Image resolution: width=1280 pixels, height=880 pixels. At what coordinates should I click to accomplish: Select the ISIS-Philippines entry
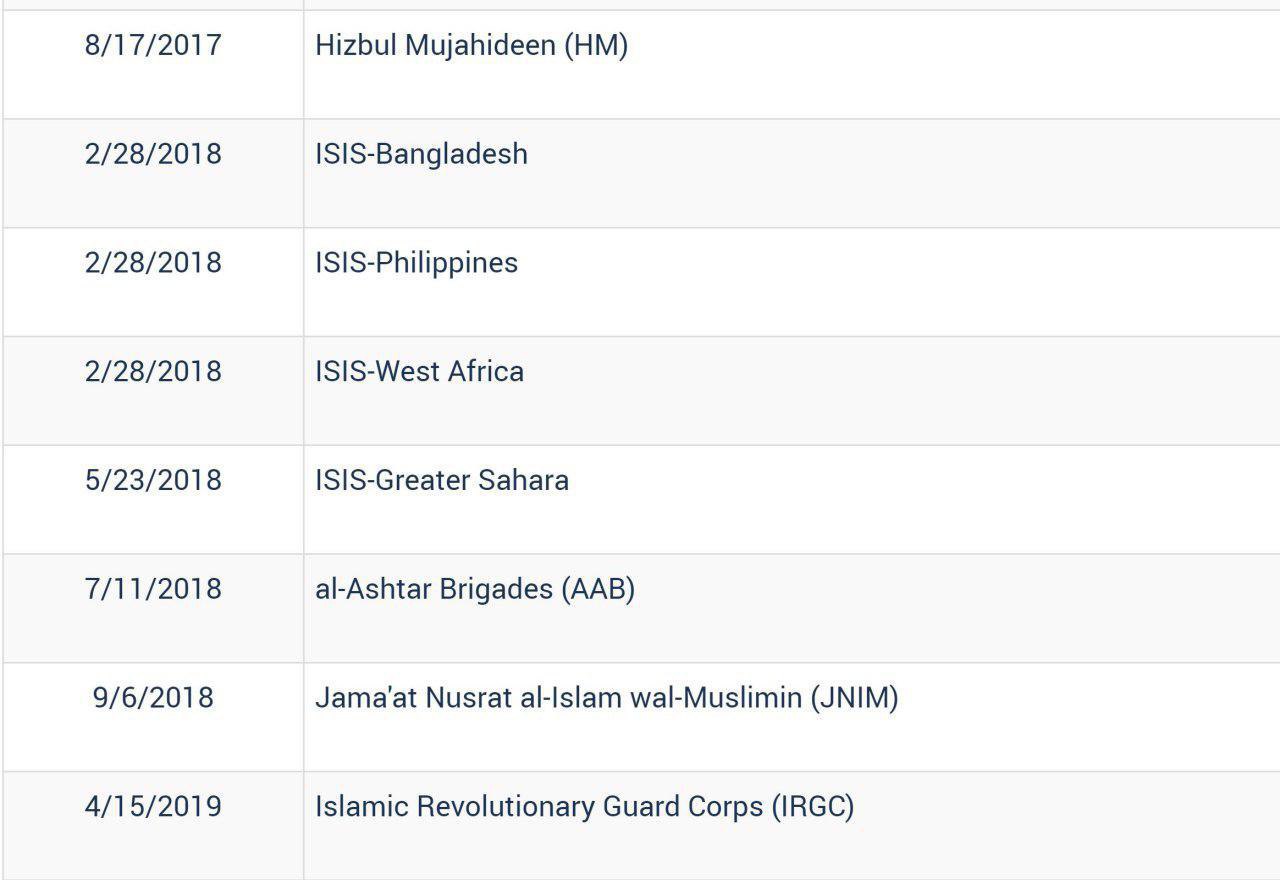click(x=416, y=263)
